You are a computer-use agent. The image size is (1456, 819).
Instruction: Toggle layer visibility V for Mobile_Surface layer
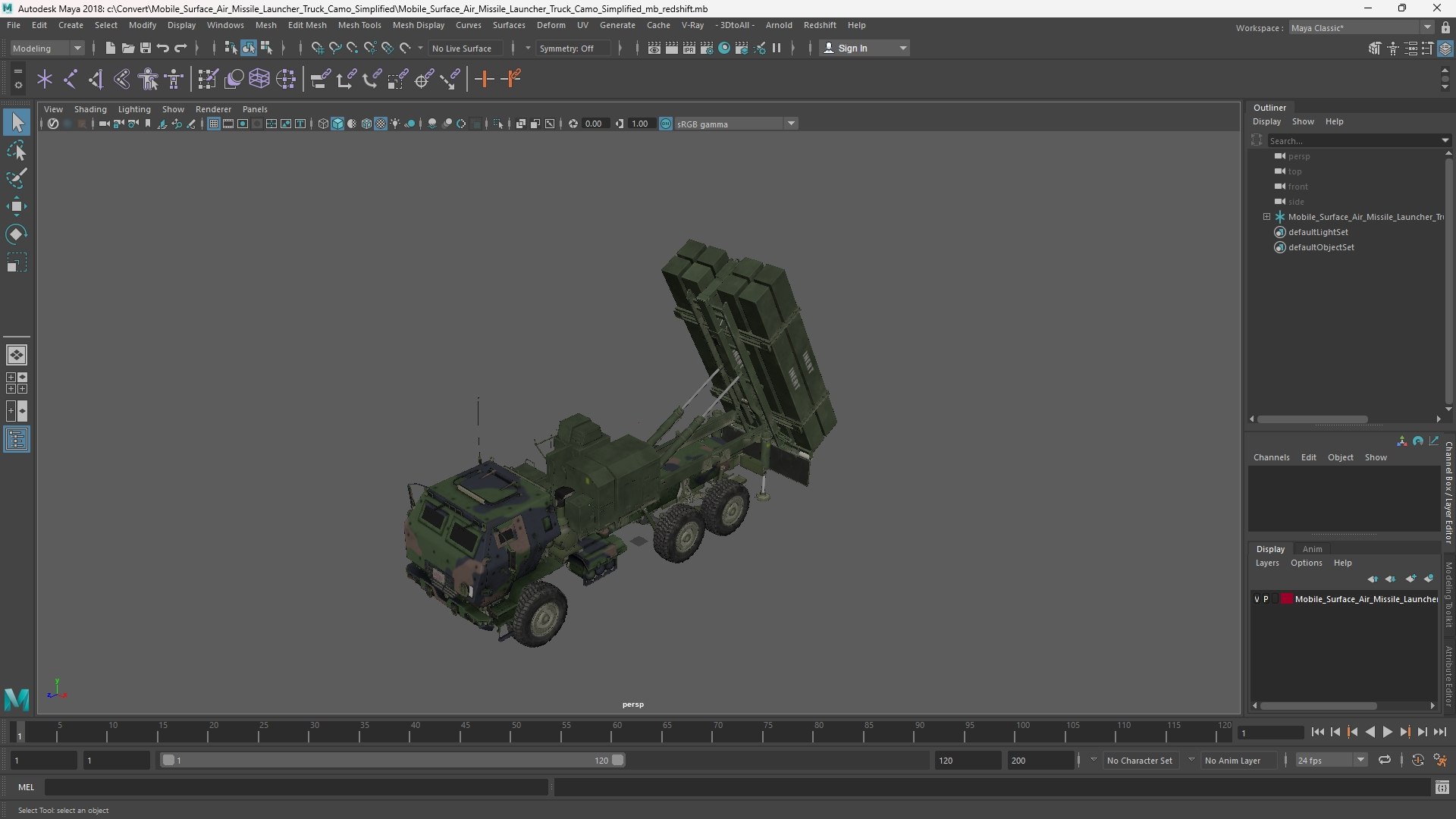pos(1257,599)
